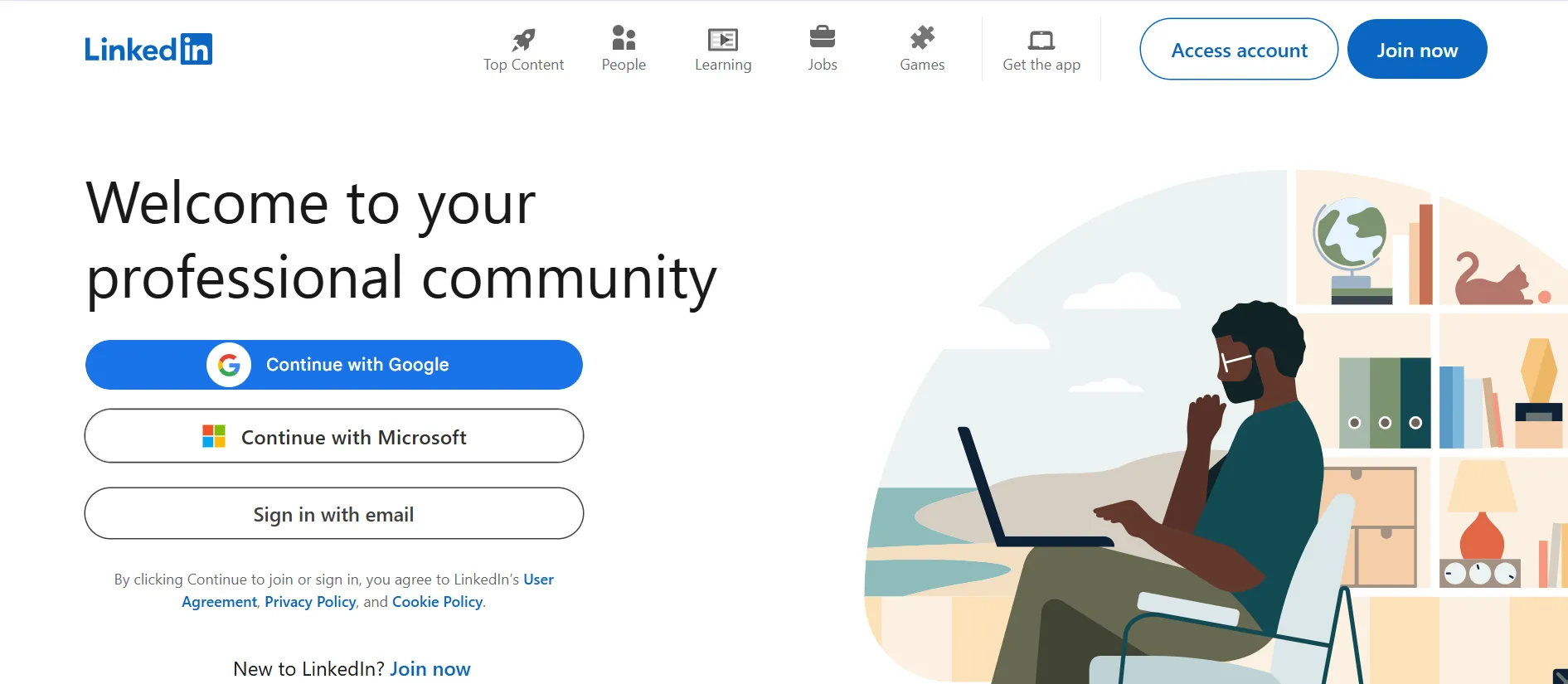This screenshot has width=1568, height=684.
Task: Select the Get the app label
Action: 1041,65
